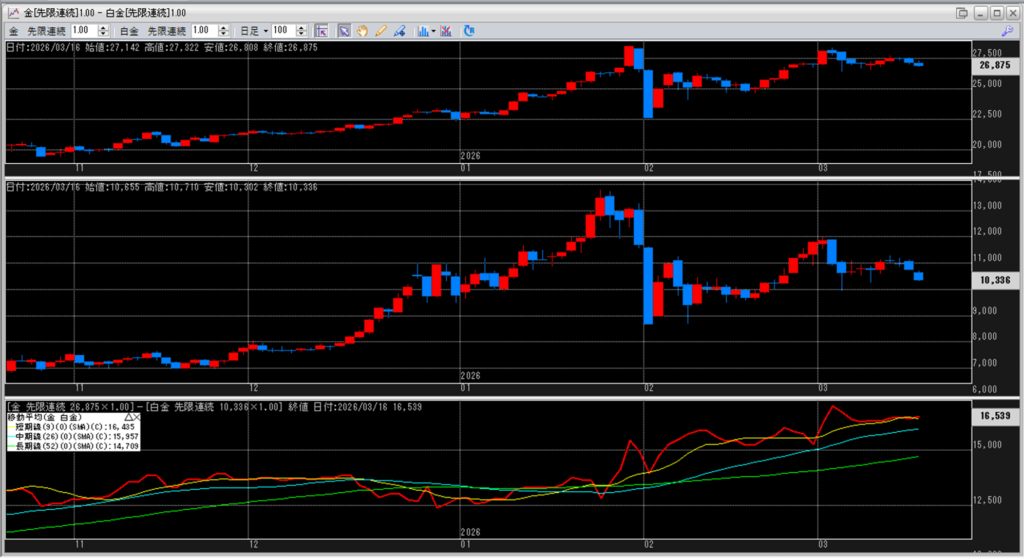Expand the bar chart indicator dropdown arrow
The width and height of the screenshot is (1024, 558).
pos(432,31)
